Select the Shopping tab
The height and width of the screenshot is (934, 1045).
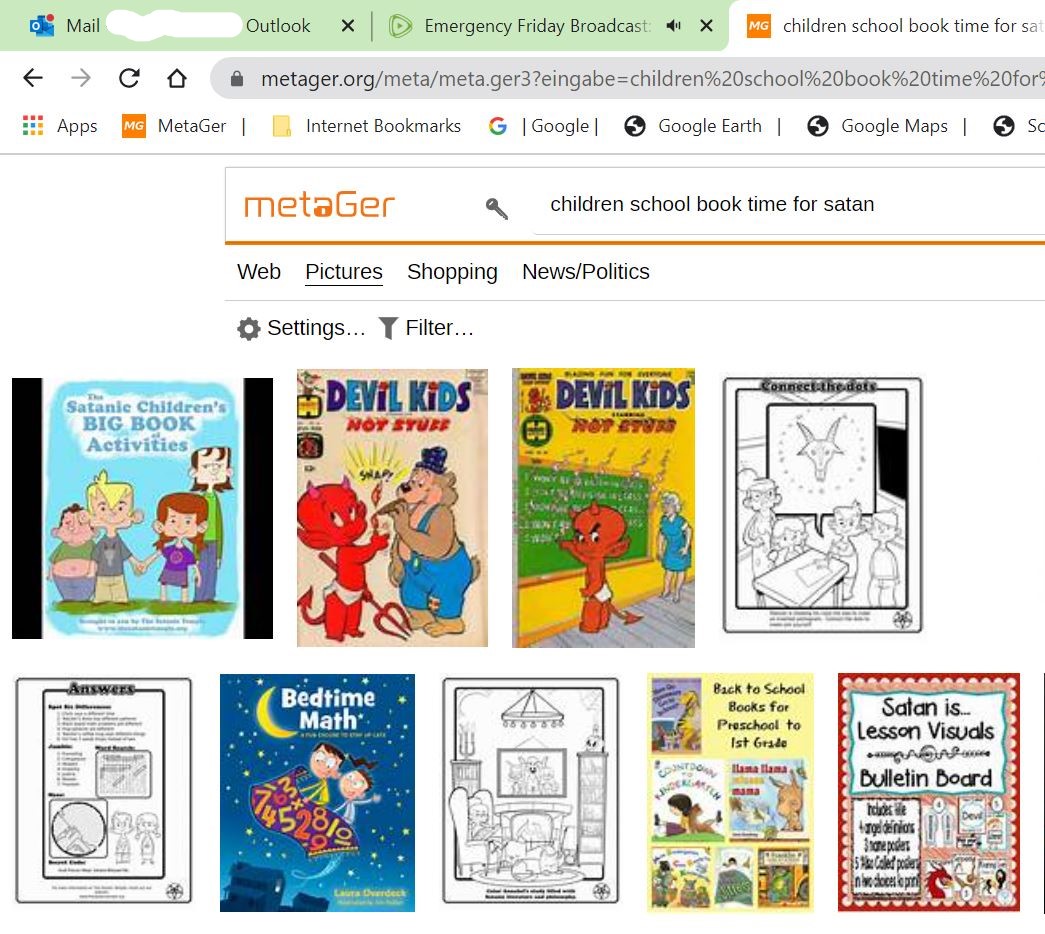pyautogui.click(x=452, y=271)
